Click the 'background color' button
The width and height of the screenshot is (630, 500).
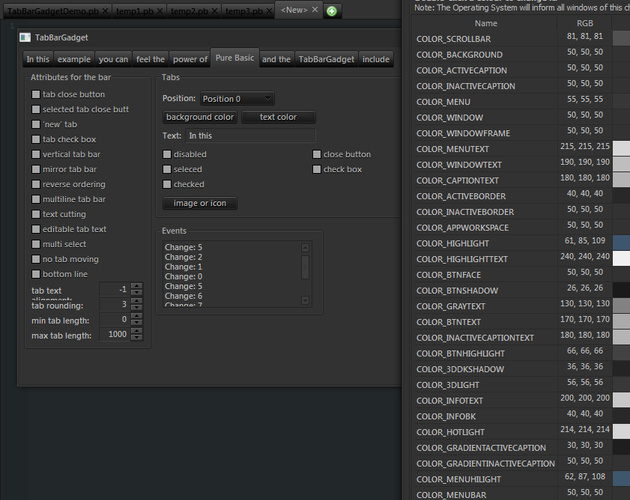pos(200,117)
